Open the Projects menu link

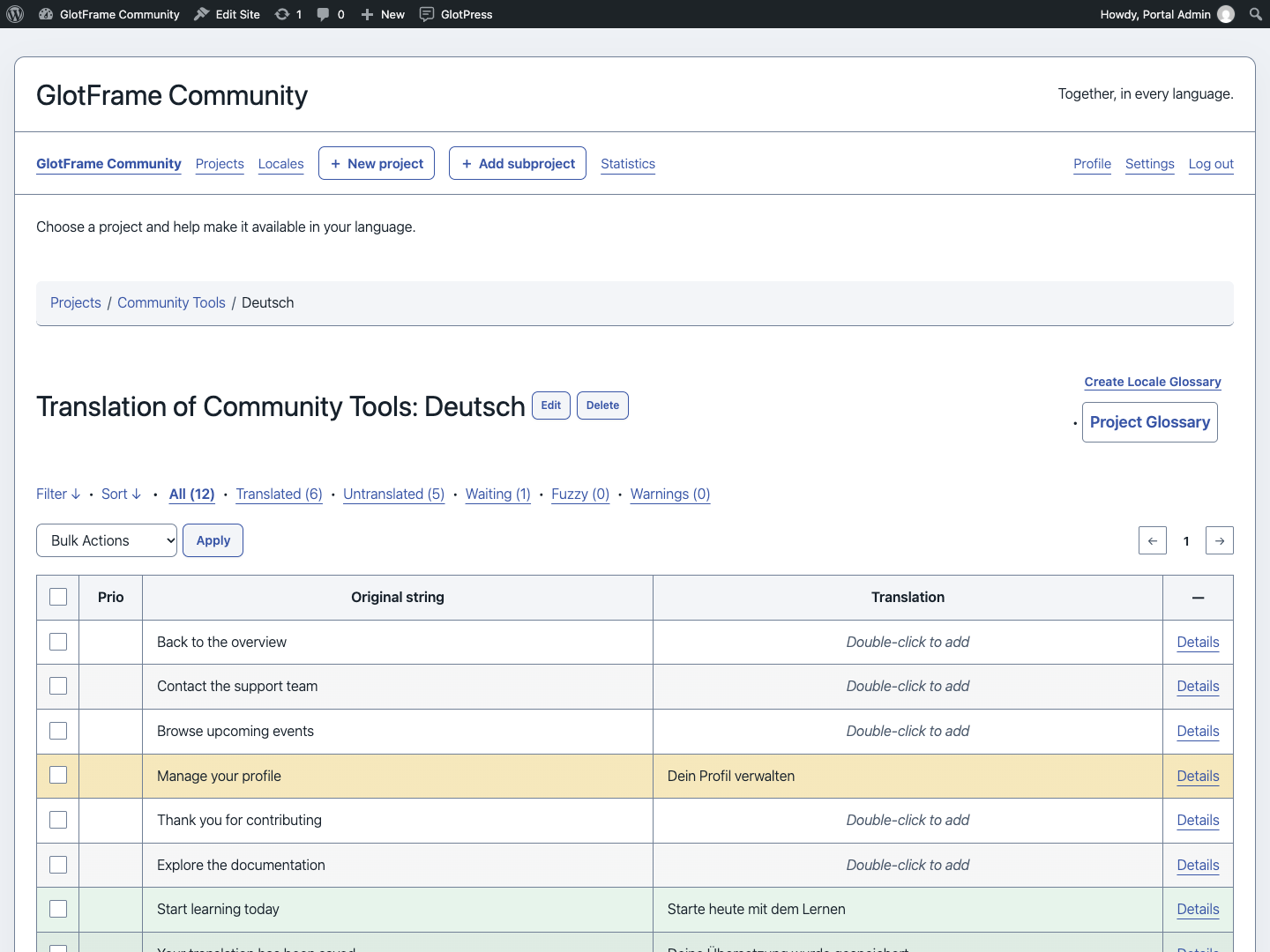point(220,164)
